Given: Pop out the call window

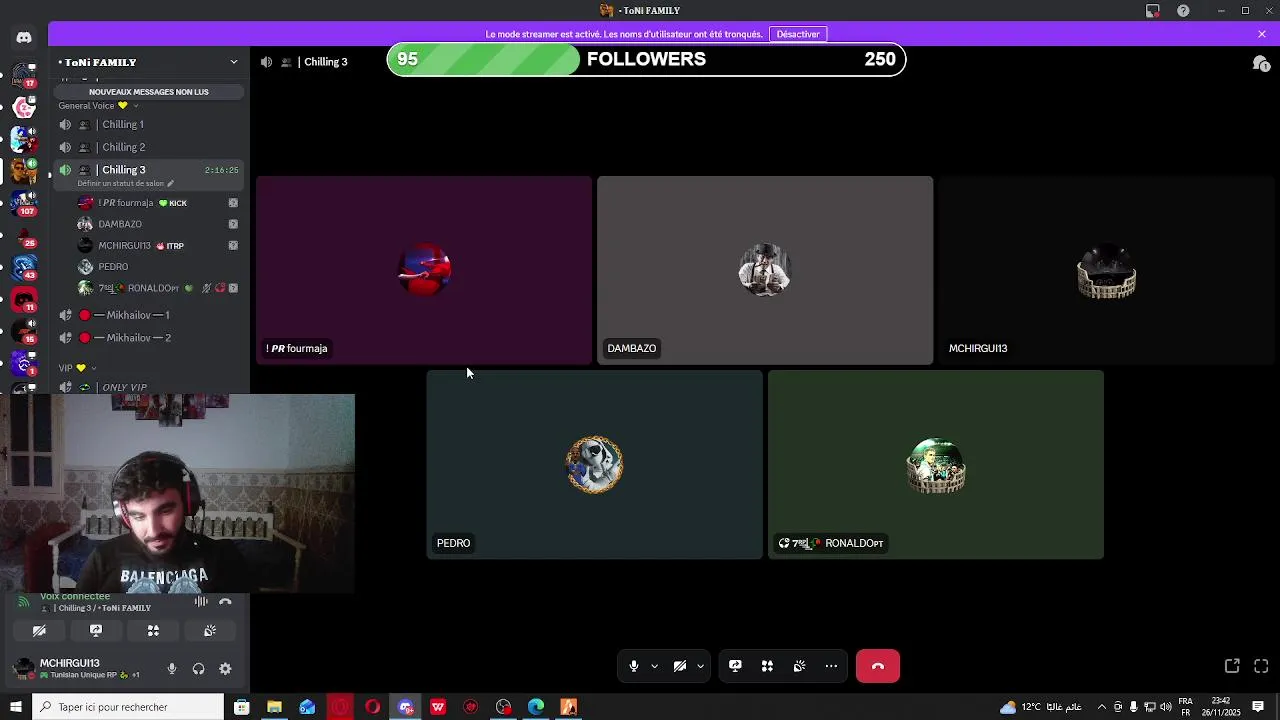Looking at the screenshot, I should click(1232, 666).
